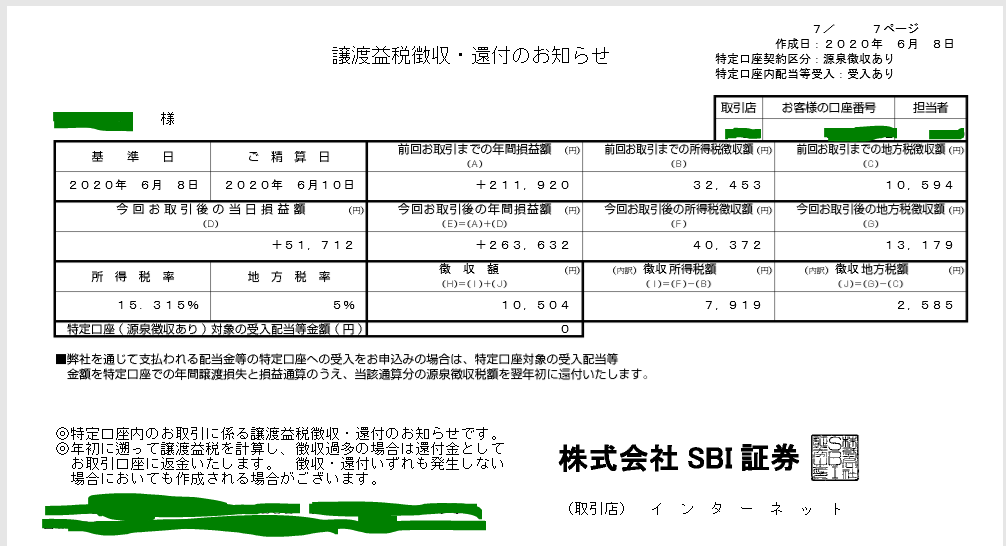Select the dividend amount value 0
The image size is (1006, 546).
pos(565,329)
